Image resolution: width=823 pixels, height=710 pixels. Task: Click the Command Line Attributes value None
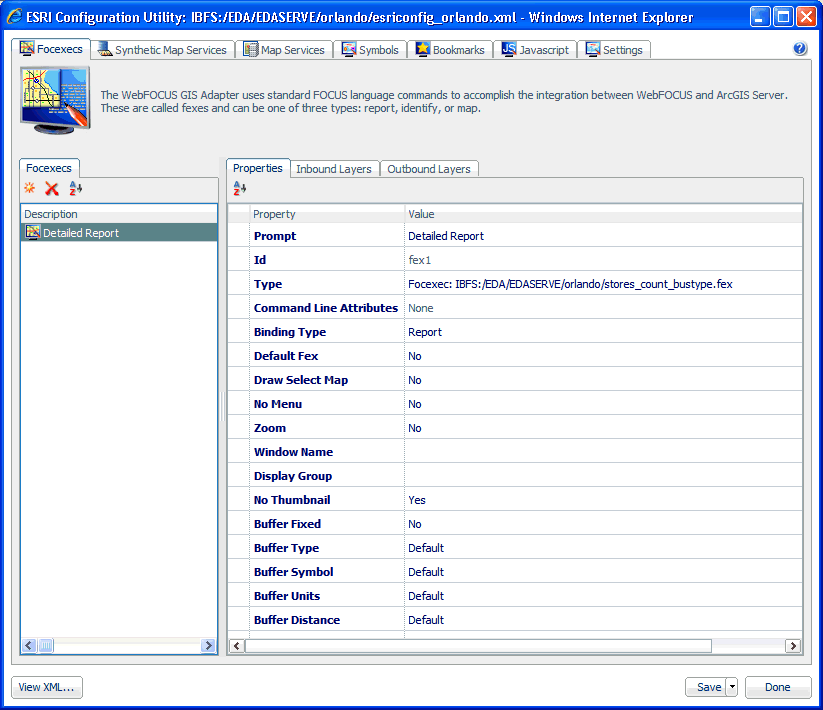coord(604,308)
